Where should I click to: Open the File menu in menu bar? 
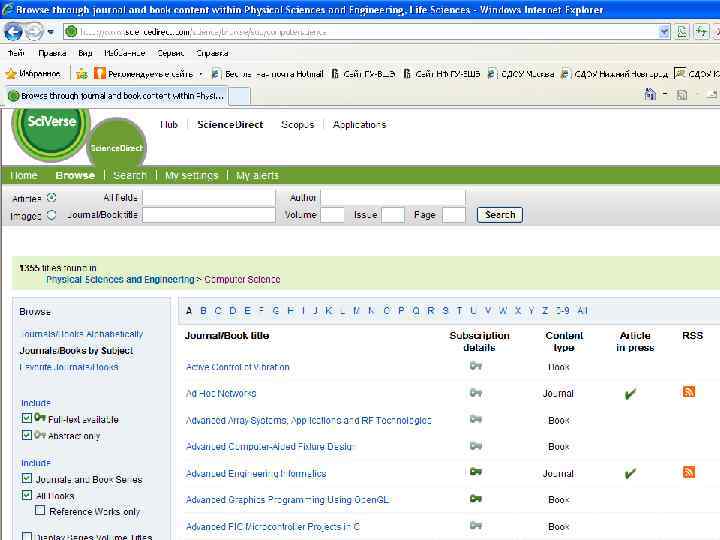tap(16, 53)
